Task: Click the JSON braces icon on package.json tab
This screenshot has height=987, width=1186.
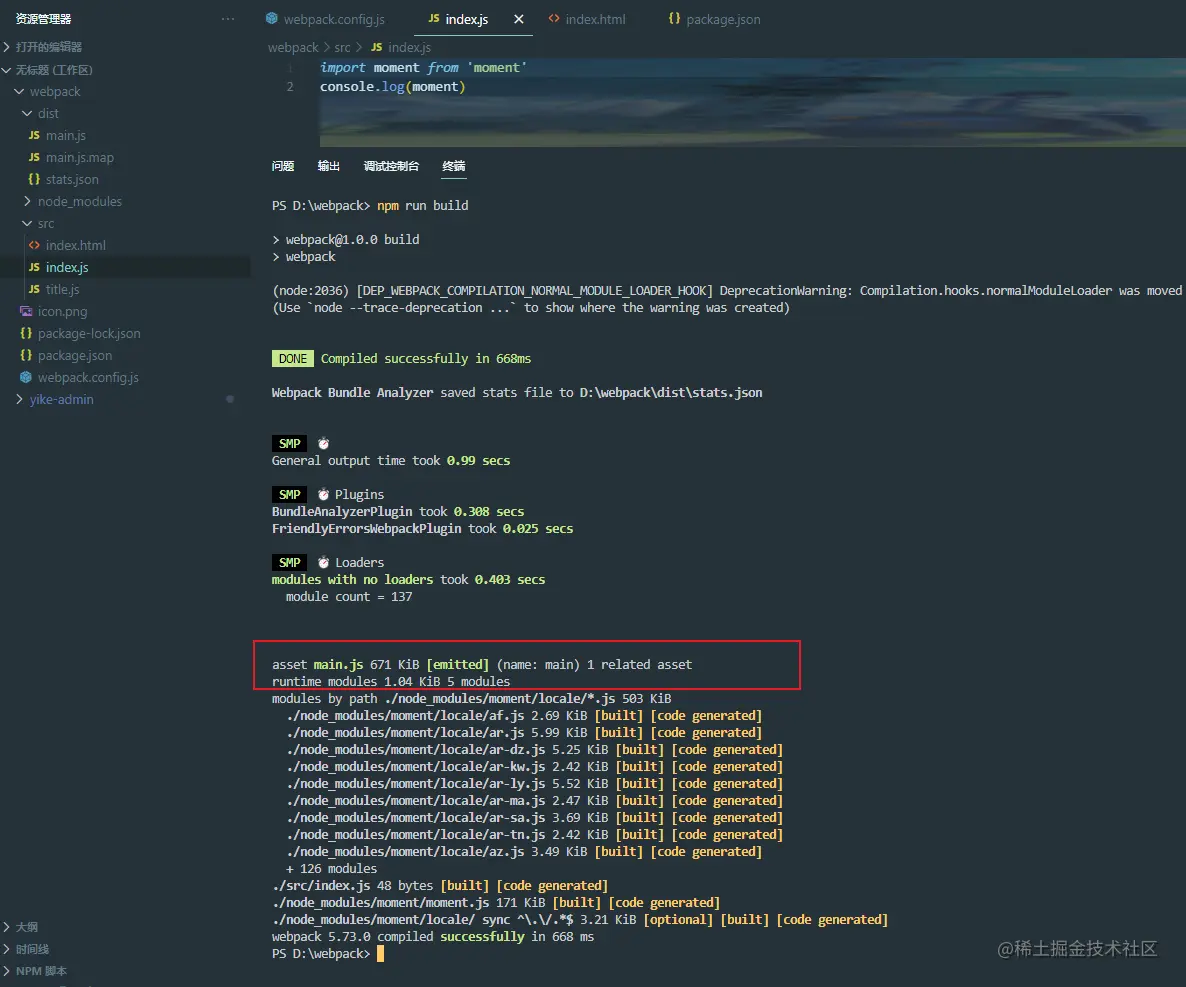Action: [x=674, y=18]
